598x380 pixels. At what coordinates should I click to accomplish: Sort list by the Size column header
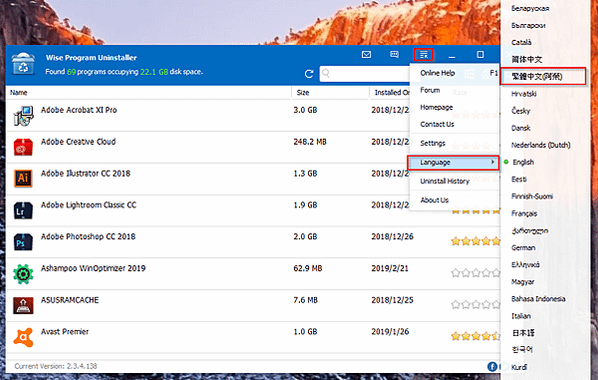coord(303,93)
